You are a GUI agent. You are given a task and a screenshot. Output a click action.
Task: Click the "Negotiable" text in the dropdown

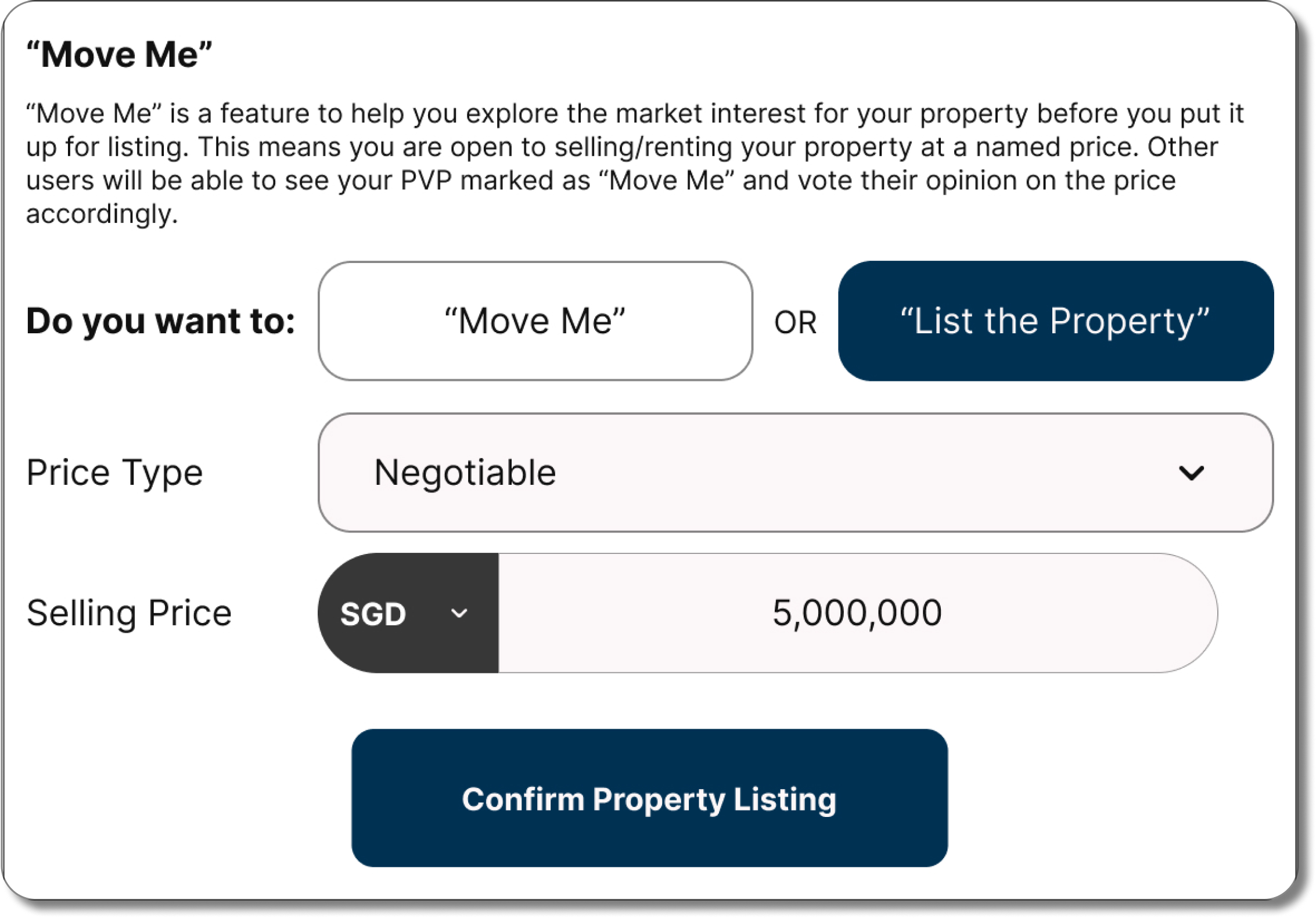point(465,472)
